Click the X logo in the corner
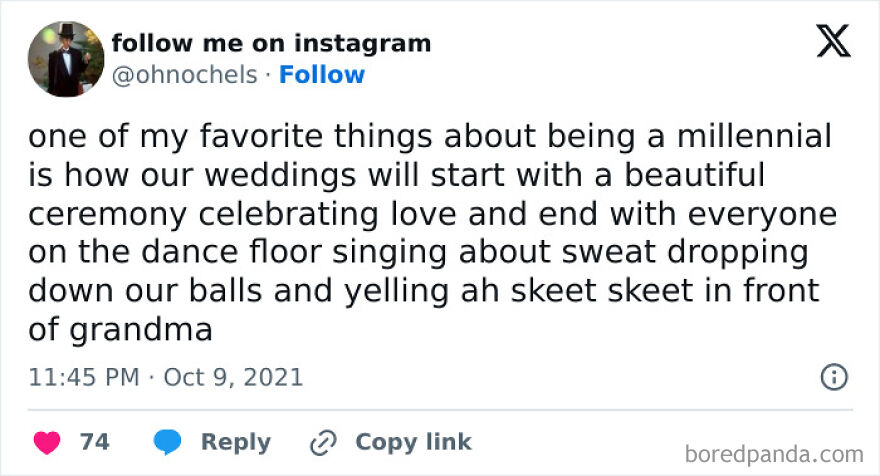The image size is (880, 476). coord(833,42)
